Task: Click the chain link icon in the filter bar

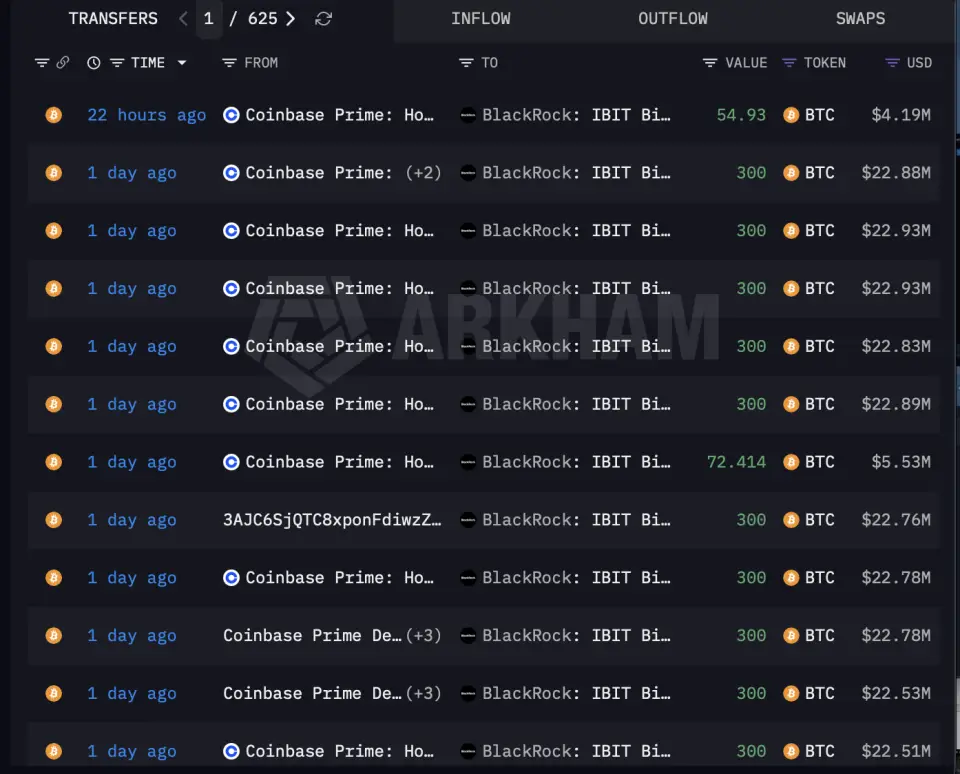Action: click(64, 62)
